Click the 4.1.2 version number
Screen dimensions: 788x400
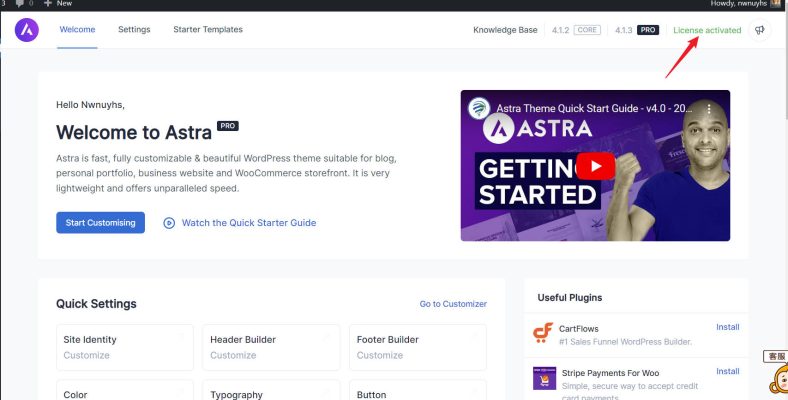pos(560,30)
